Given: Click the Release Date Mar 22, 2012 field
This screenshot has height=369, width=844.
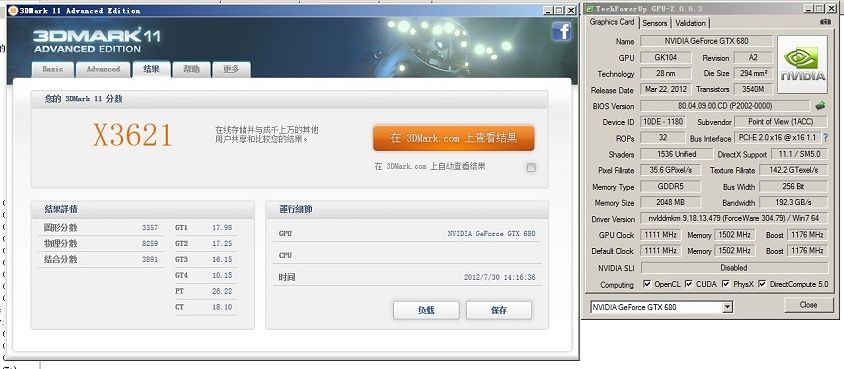Looking at the screenshot, I should point(666,89).
